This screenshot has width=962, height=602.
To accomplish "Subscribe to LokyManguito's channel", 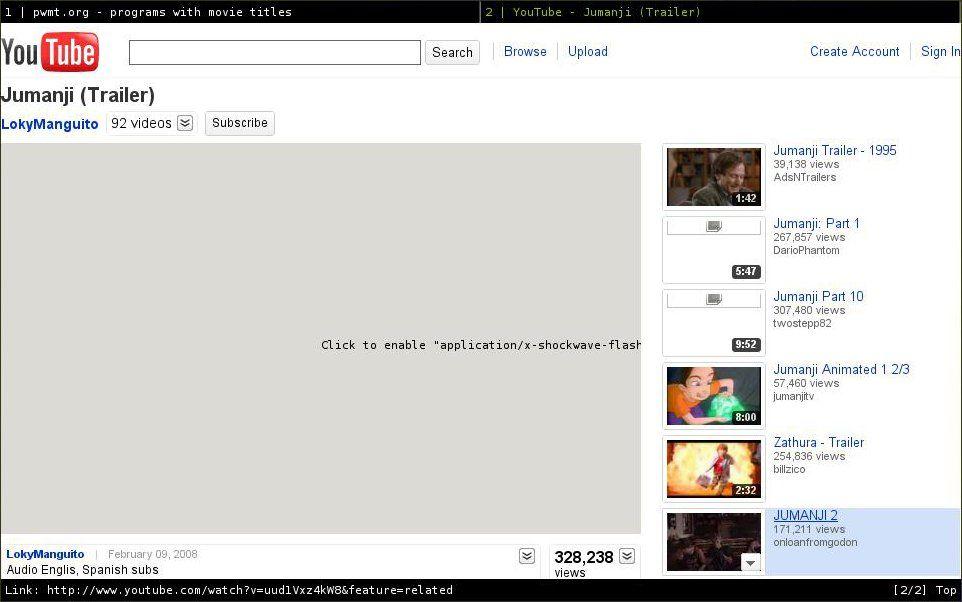I will tap(239, 123).
